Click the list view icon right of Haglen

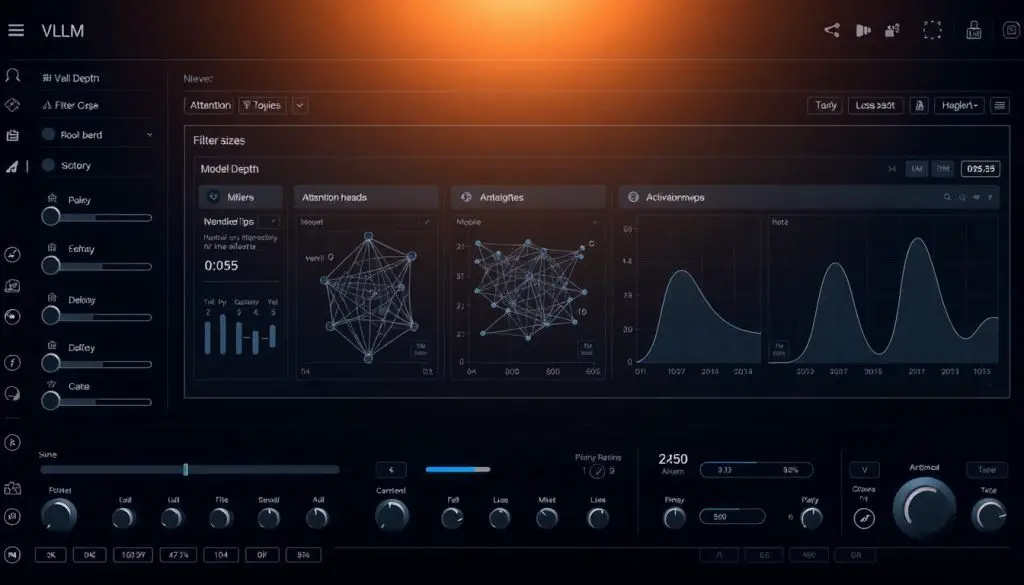coord(1000,105)
